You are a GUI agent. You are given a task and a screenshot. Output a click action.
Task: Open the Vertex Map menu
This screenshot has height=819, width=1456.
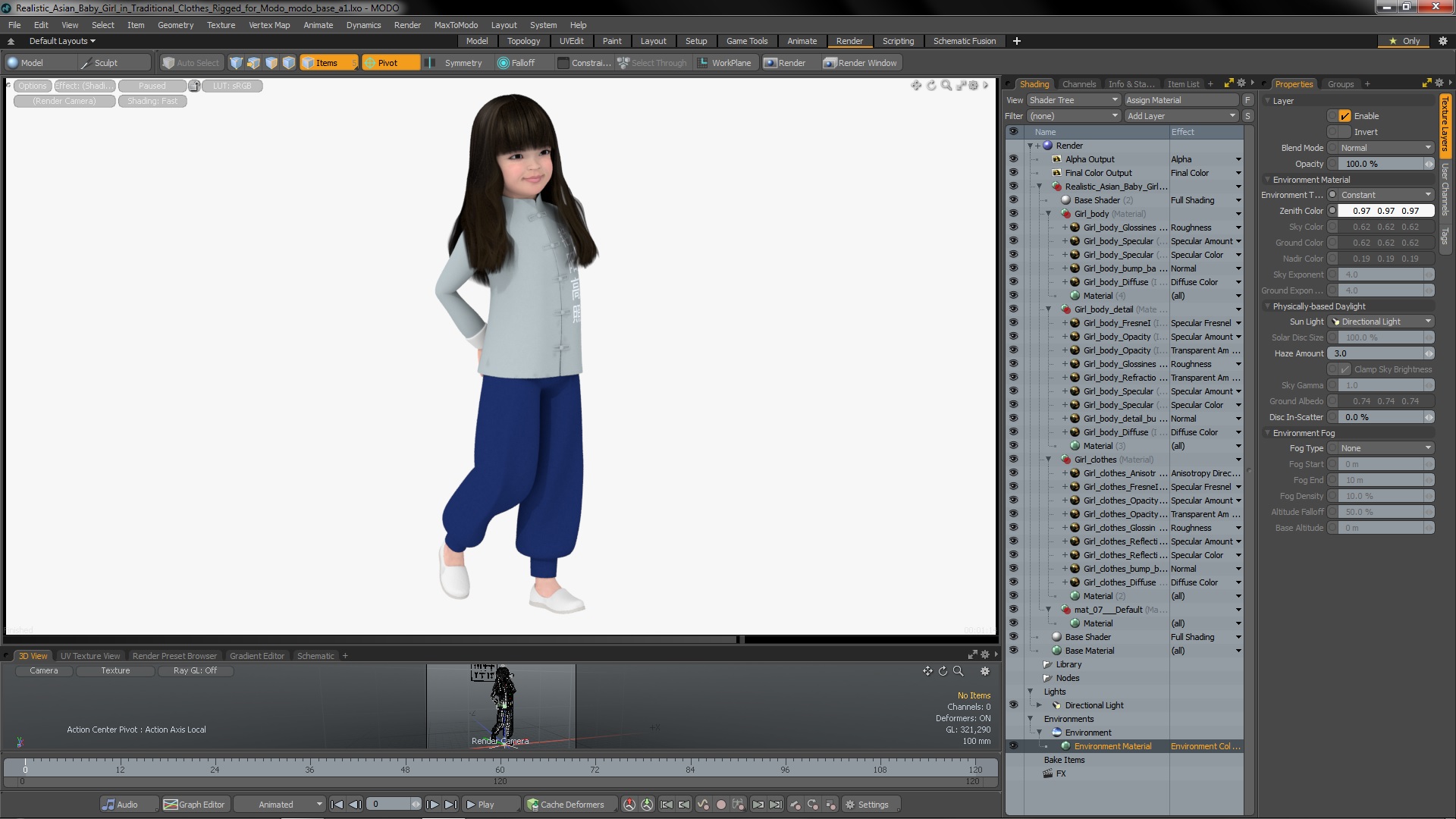(269, 25)
